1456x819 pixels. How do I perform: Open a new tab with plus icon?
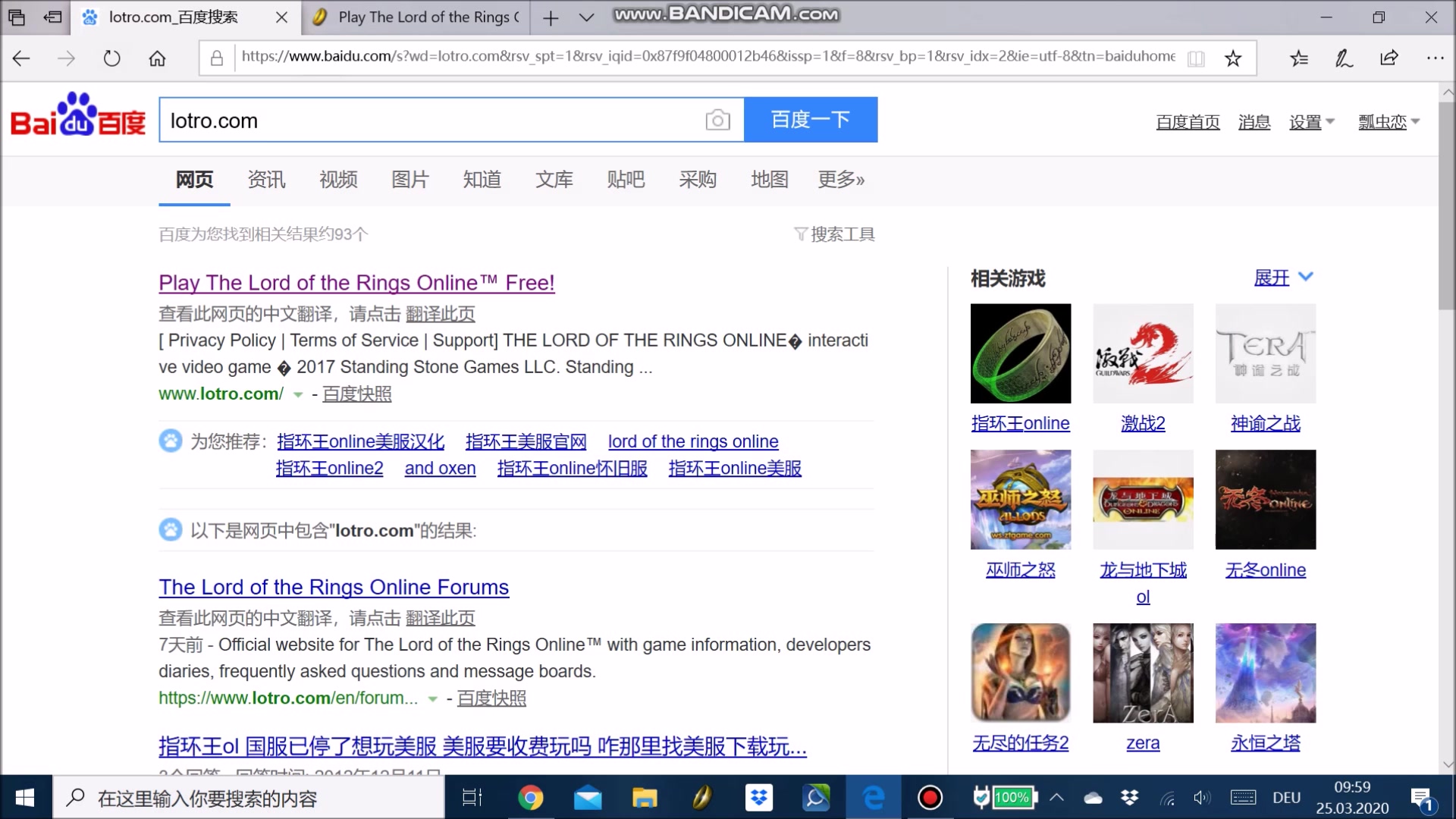(x=551, y=17)
